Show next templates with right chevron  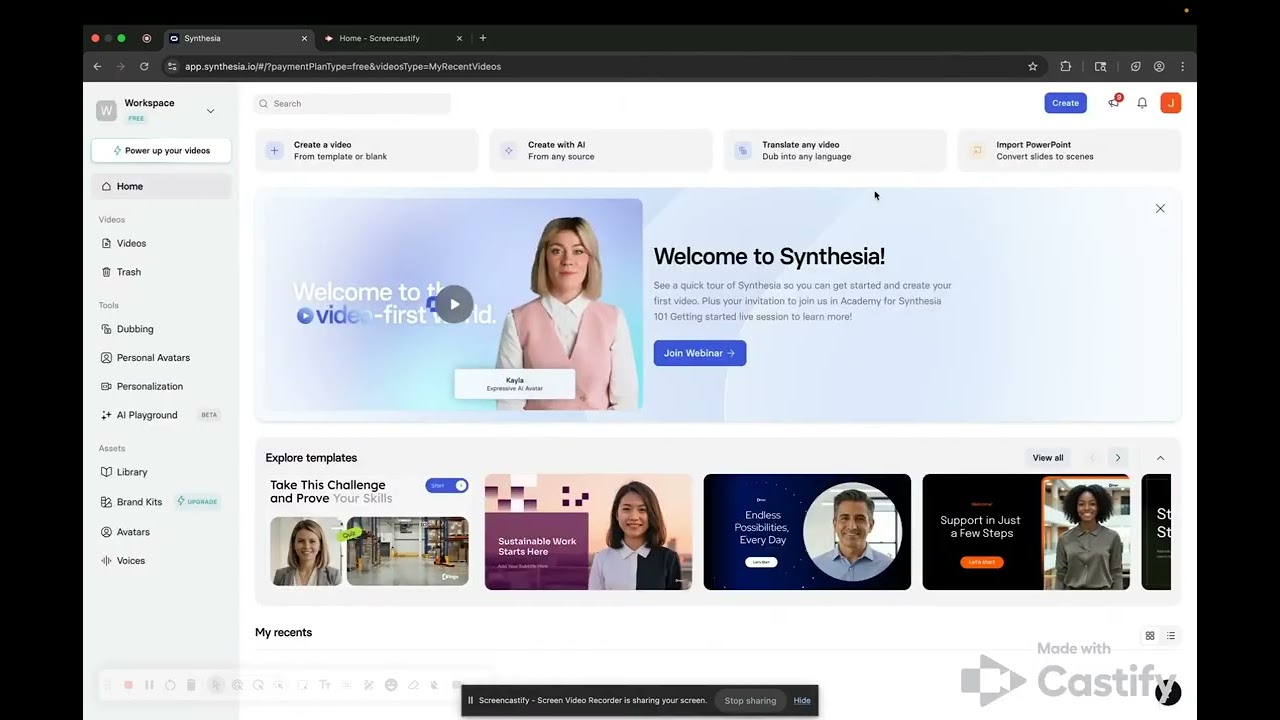1118,458
